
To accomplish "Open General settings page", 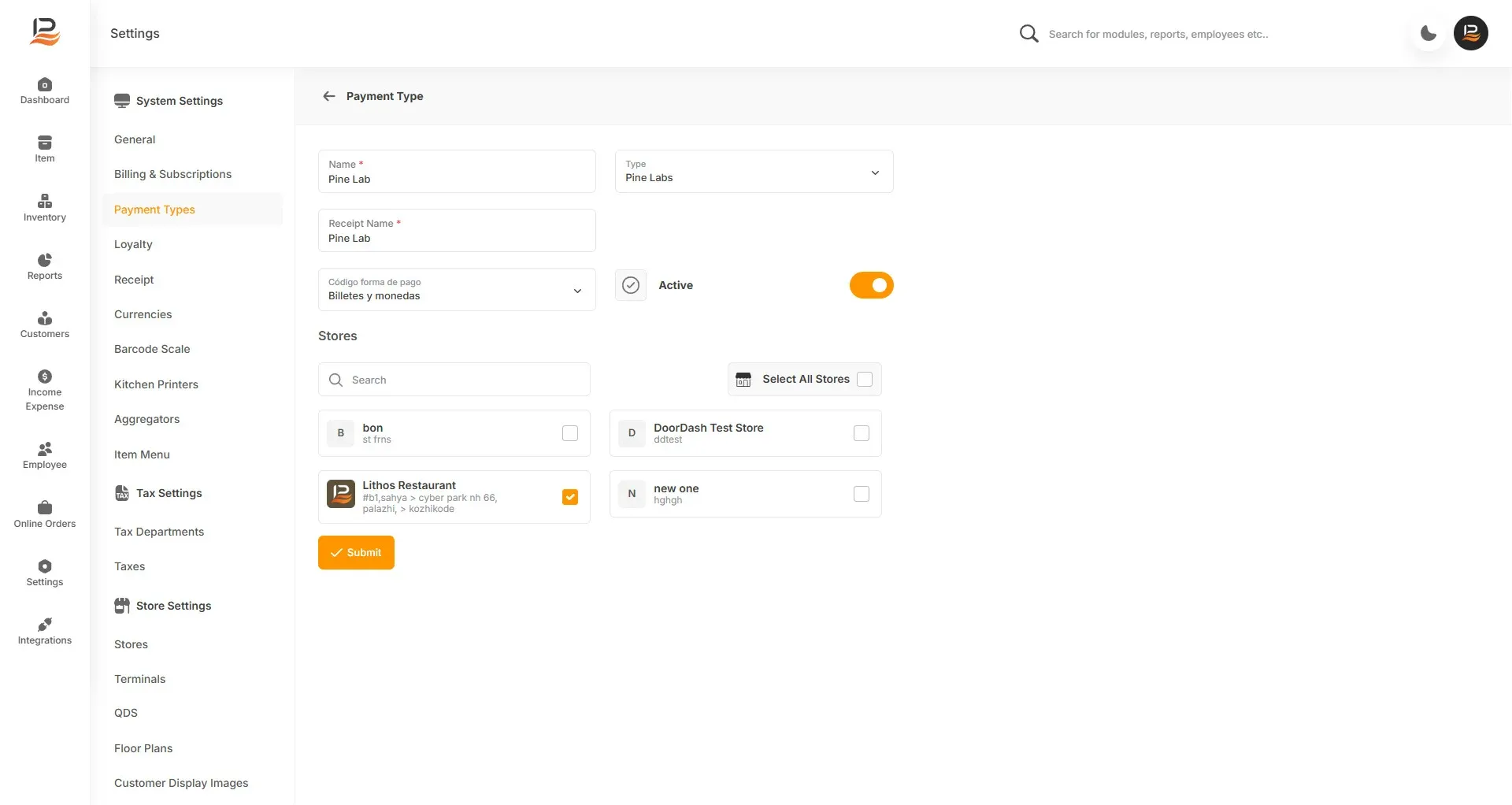I will pos(135,139).
